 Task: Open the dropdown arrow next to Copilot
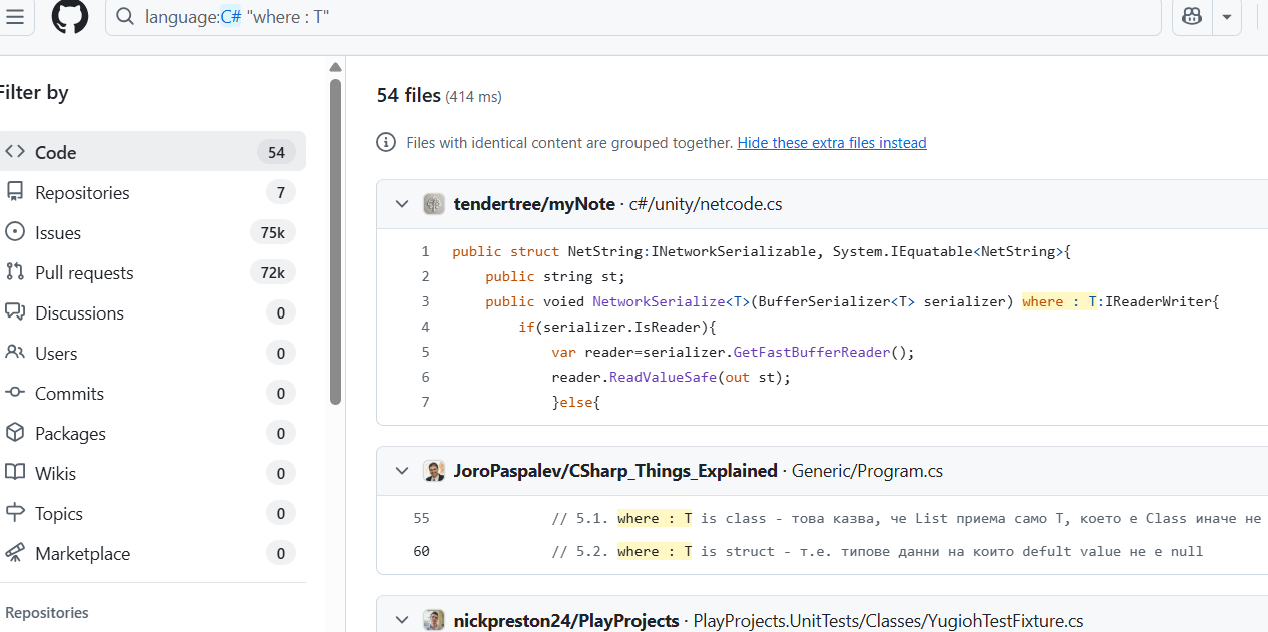tap(1226, 16)
